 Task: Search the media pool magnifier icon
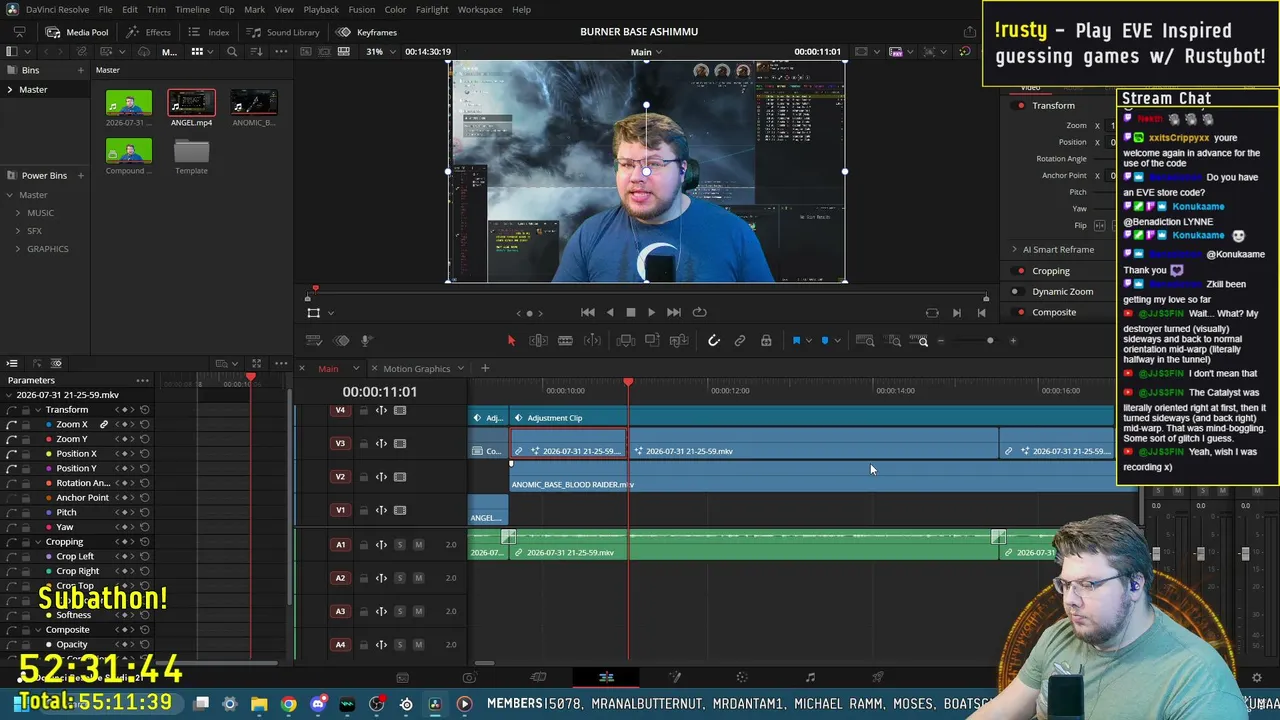click(232, 52)
